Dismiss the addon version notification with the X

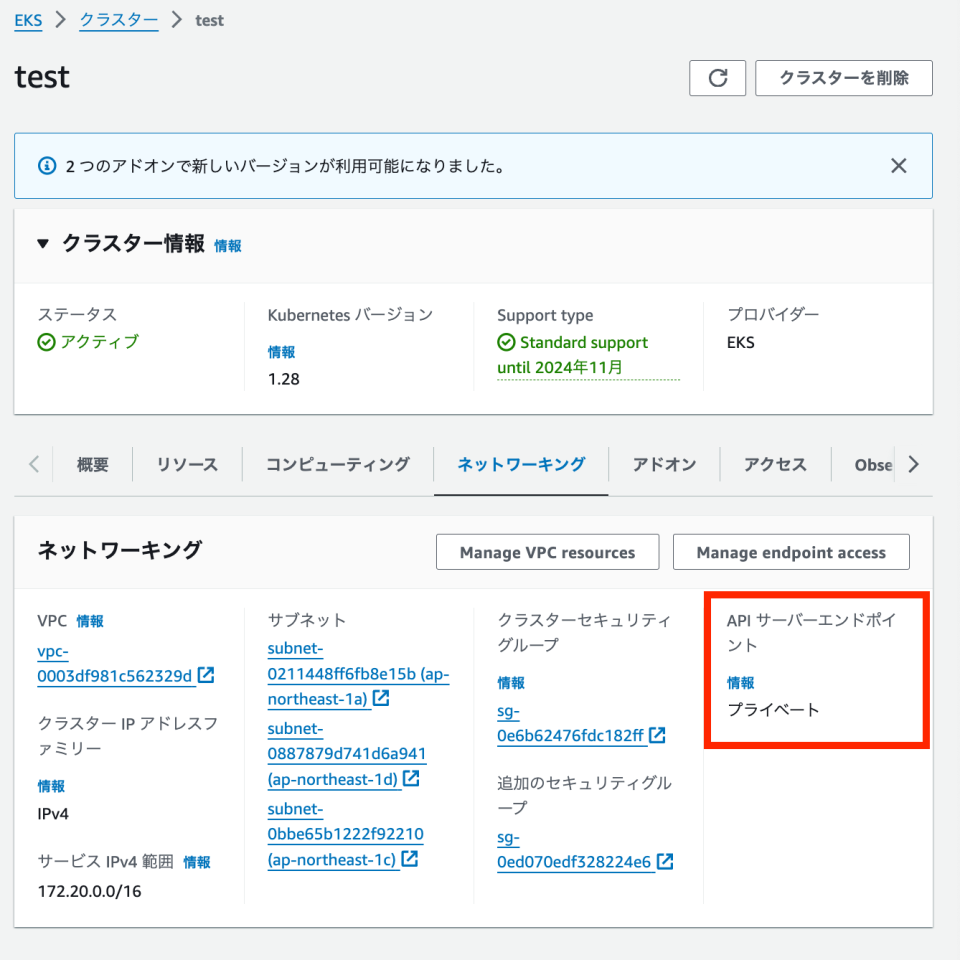tap(898, 165)
